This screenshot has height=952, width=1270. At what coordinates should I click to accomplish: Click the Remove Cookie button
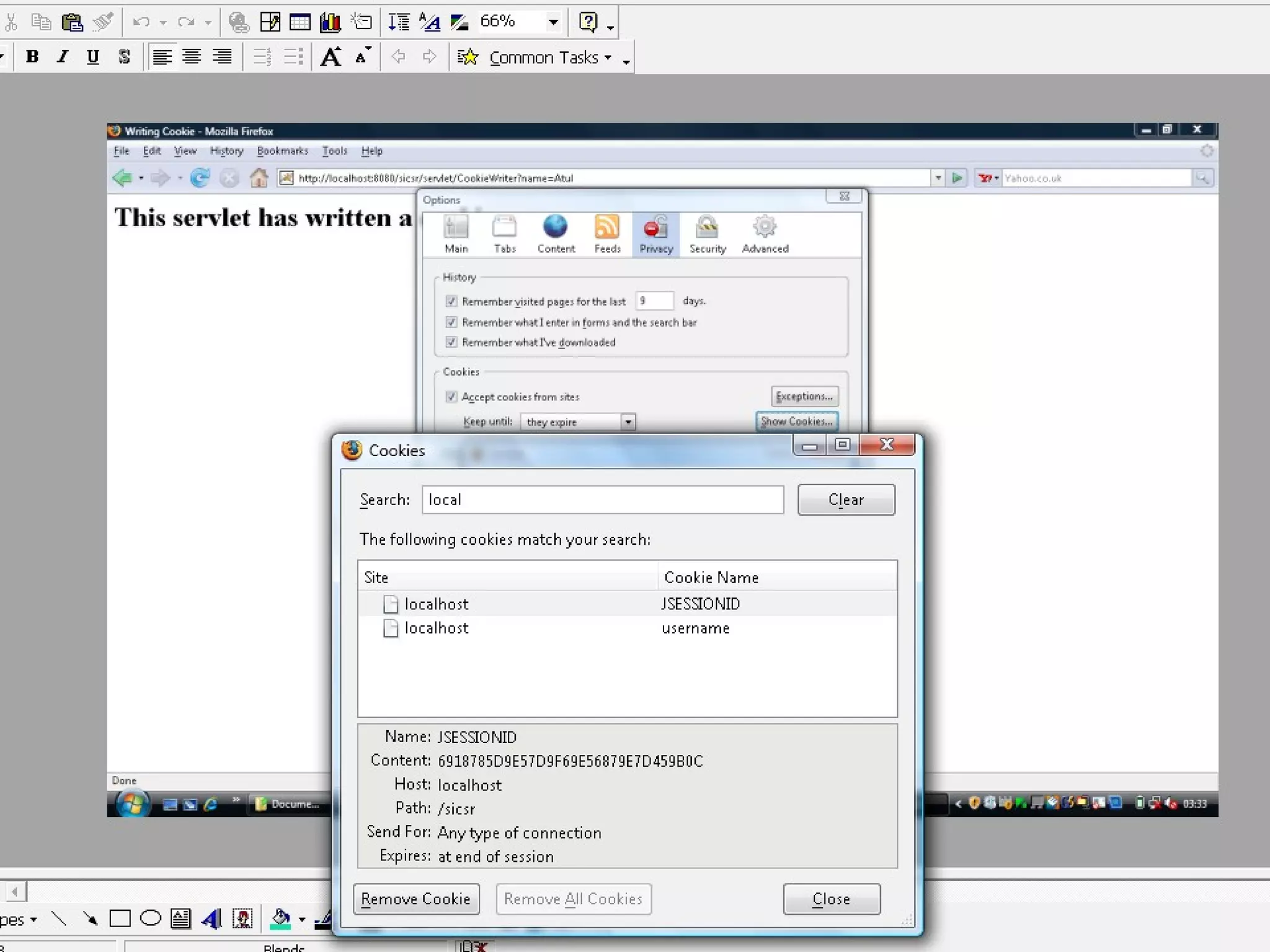[416, 899]
